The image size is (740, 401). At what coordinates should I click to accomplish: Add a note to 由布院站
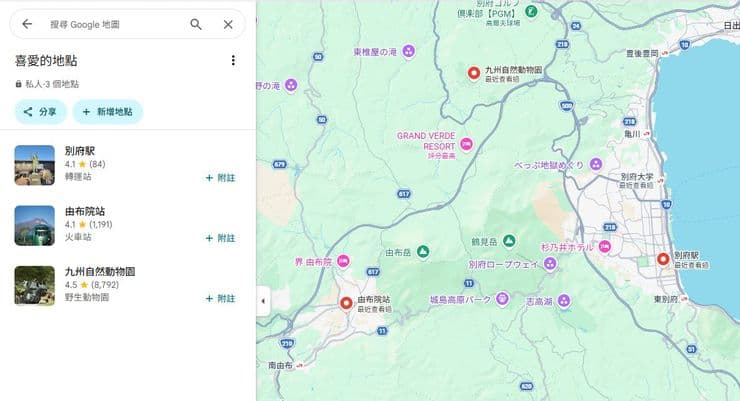click(x=220, y=238)
